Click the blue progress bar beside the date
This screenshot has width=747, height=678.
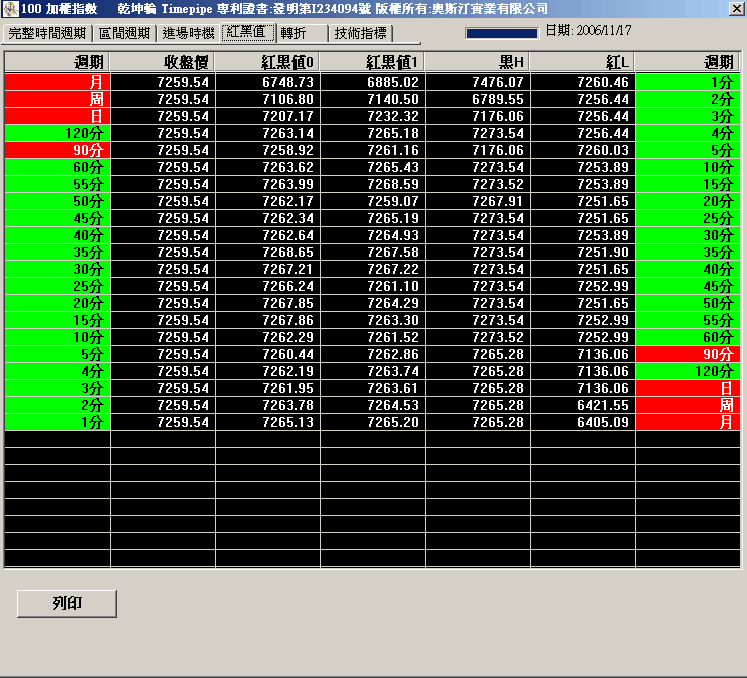click(502, 32)
